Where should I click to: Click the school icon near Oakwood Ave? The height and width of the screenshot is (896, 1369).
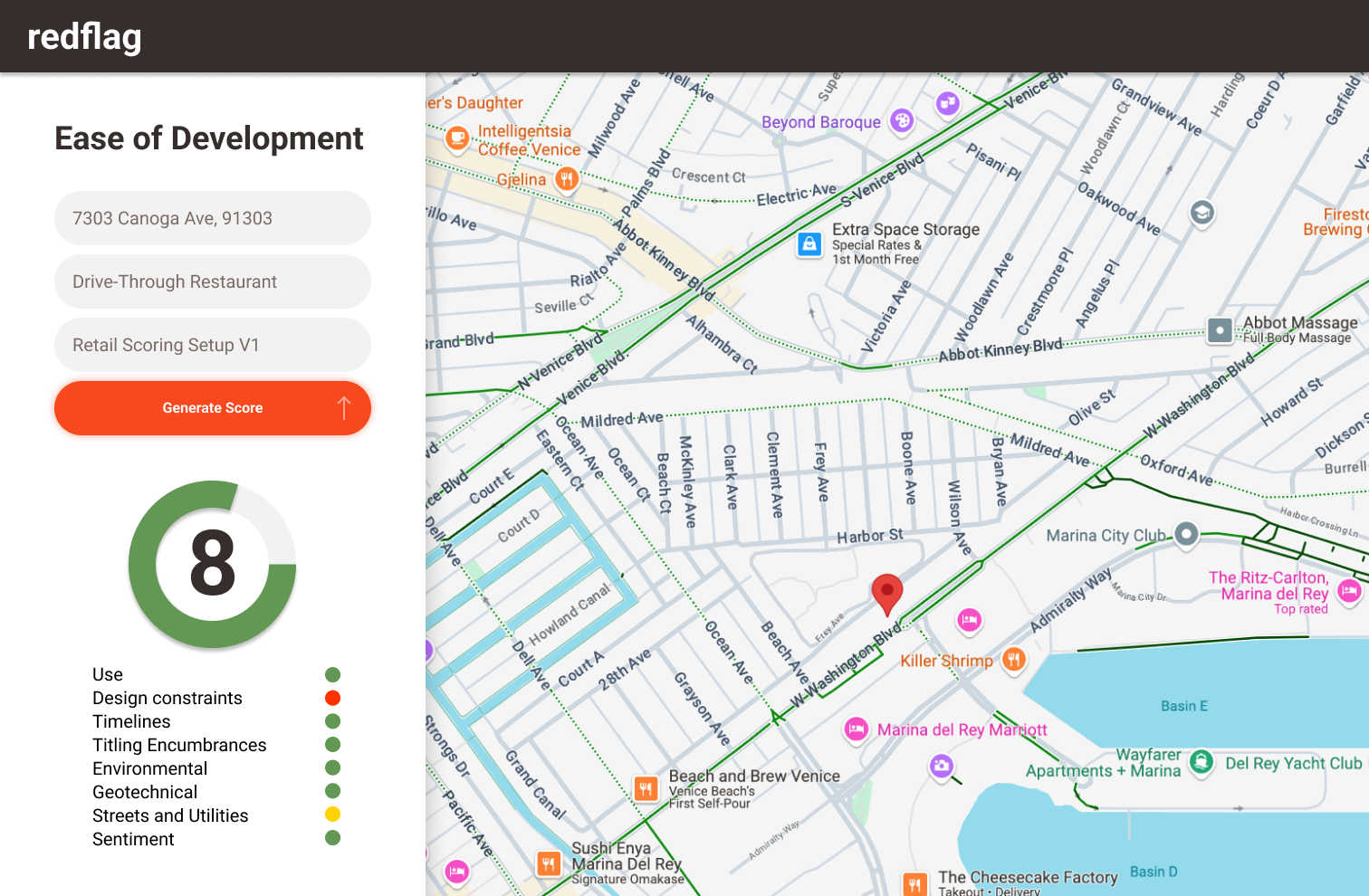coord(1201,213)
